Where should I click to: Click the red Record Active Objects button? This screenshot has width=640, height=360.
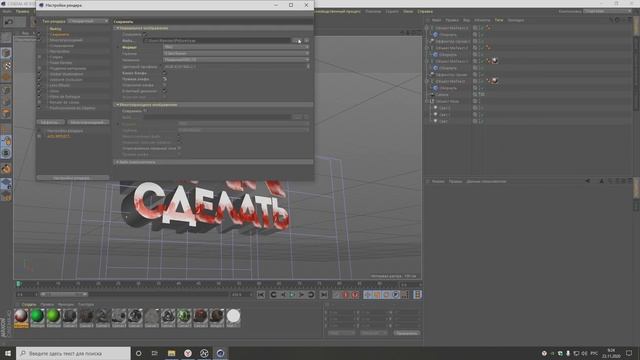click(345, 295)
